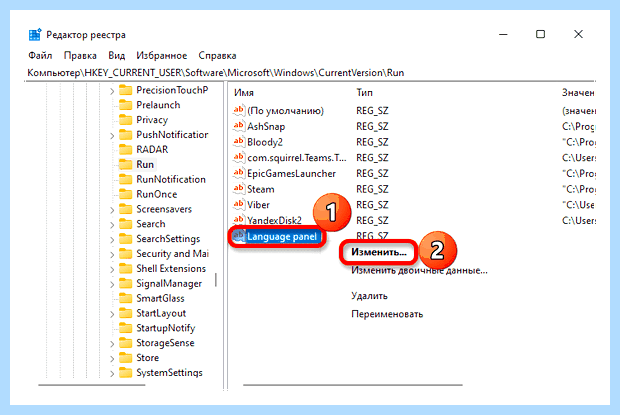Click the Значение column header
Viewport: 620px width, 415px height.
pos(578,92)
